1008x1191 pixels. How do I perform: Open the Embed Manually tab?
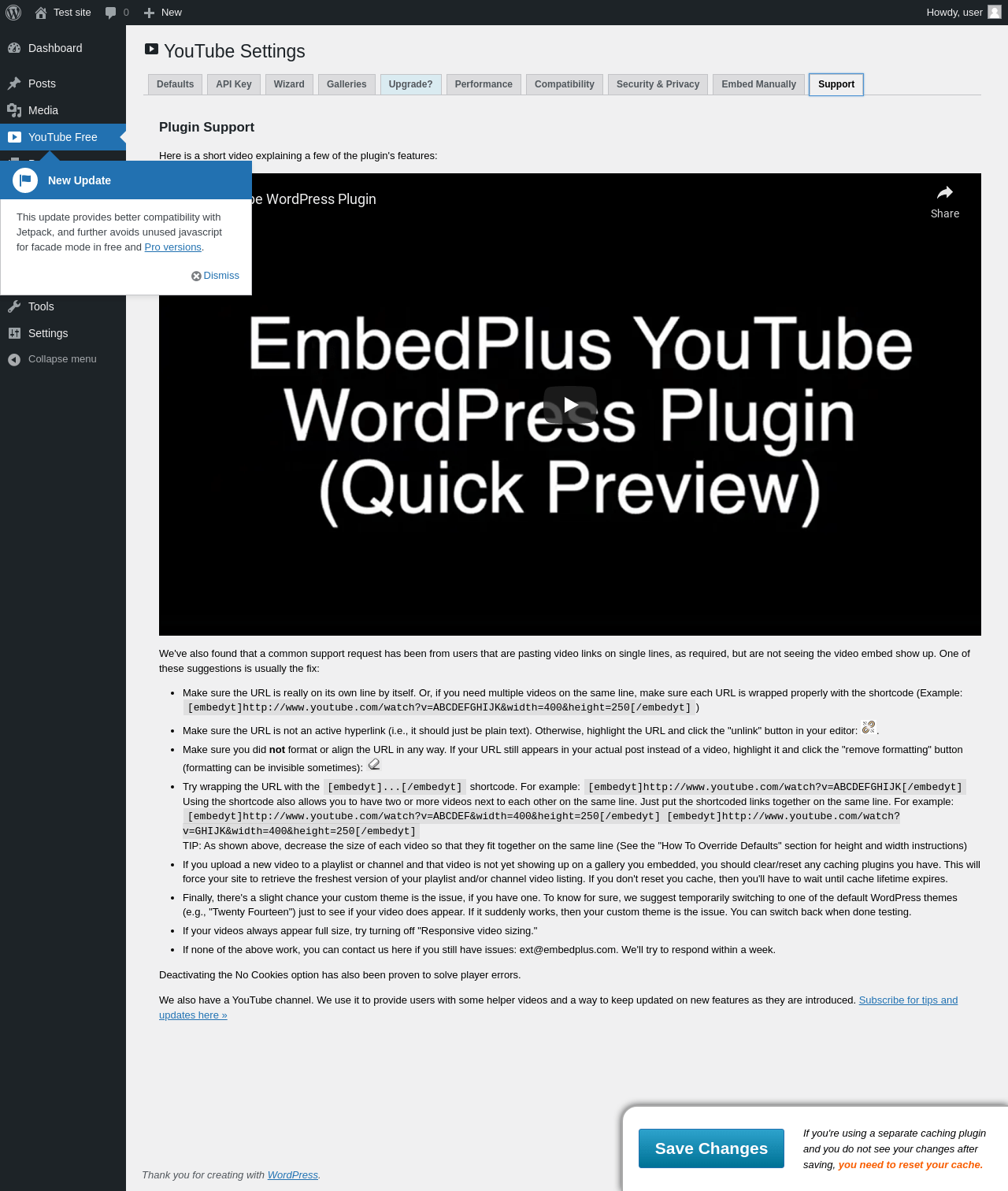(x=759, y=84)
